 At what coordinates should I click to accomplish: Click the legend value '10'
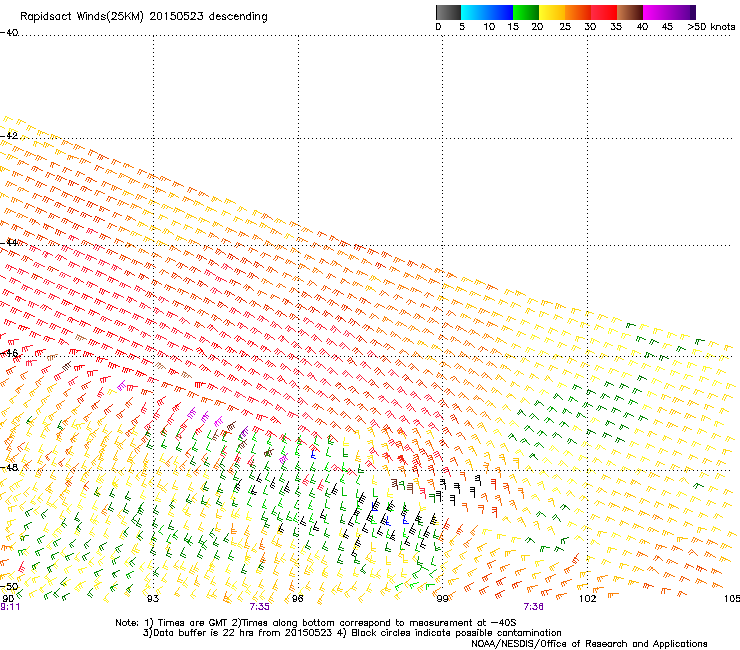(489, 26)
